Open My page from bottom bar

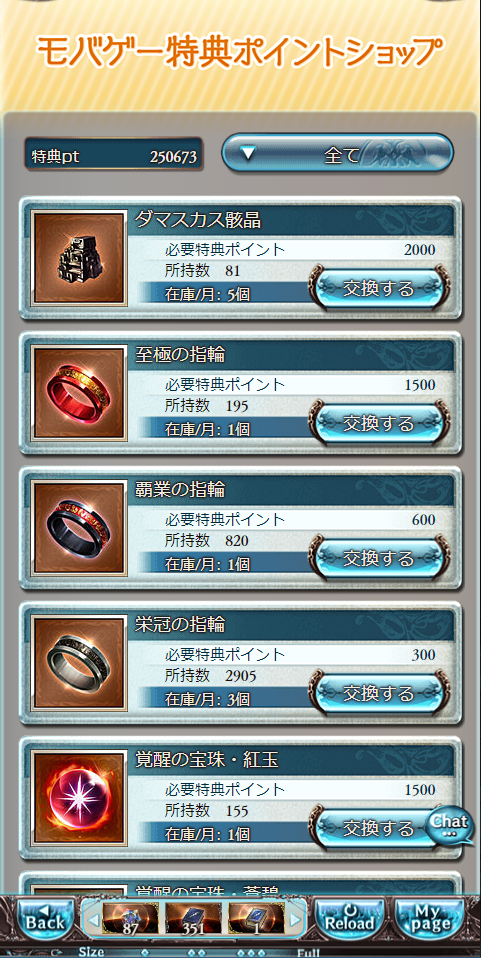[x=432, y=919]
